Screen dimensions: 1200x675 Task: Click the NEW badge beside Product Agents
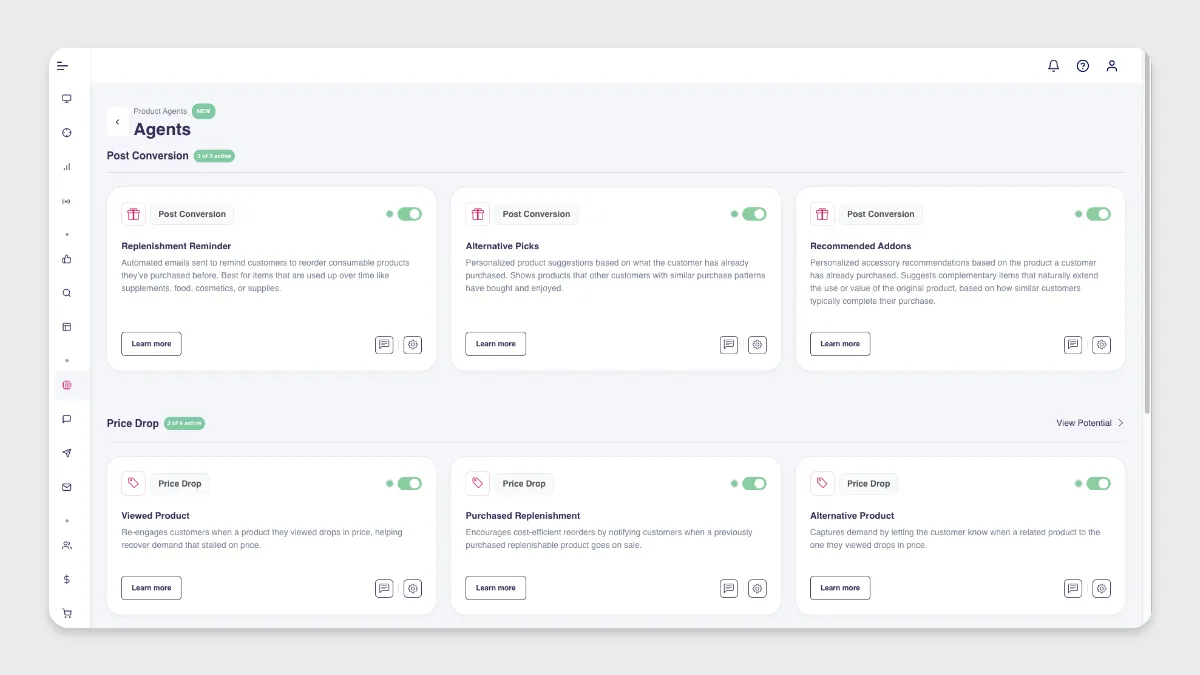pyautogui.click(x=204, y=111)
